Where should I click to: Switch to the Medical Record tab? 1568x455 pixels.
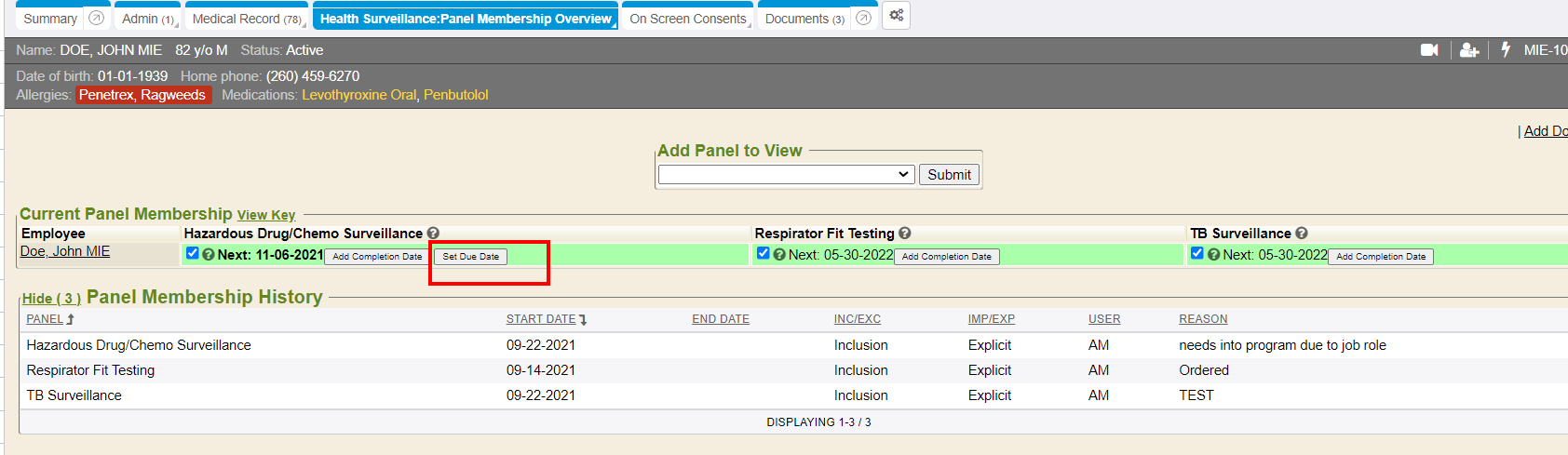(x=246, y=19)
